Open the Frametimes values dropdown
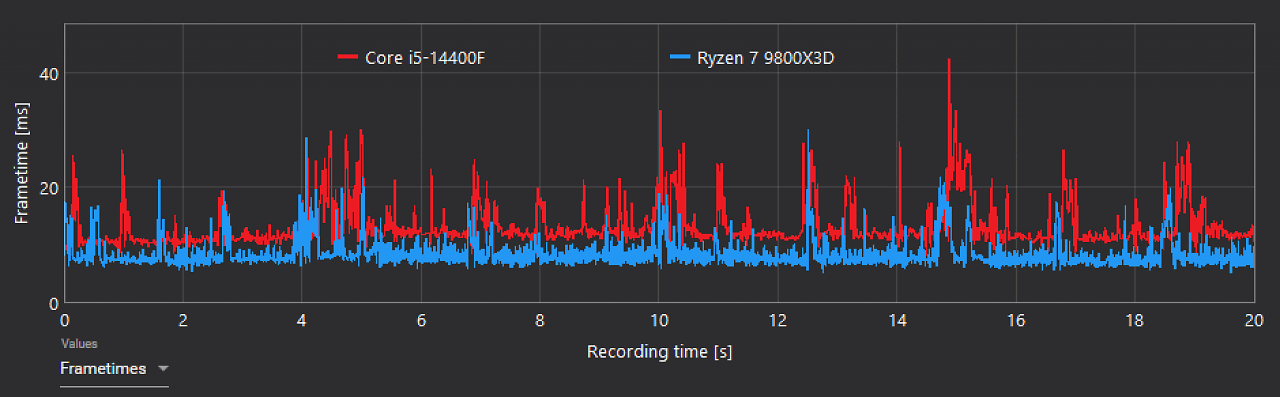The width and height of the screenshot is (1280, 397). [x=114, y=369]
